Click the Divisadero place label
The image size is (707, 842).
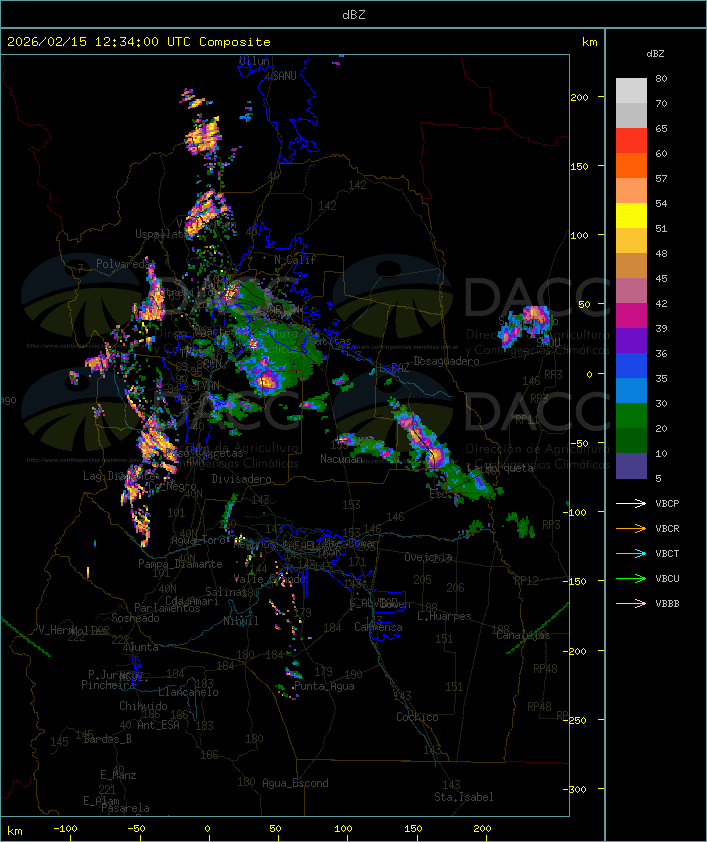[241, 478]
